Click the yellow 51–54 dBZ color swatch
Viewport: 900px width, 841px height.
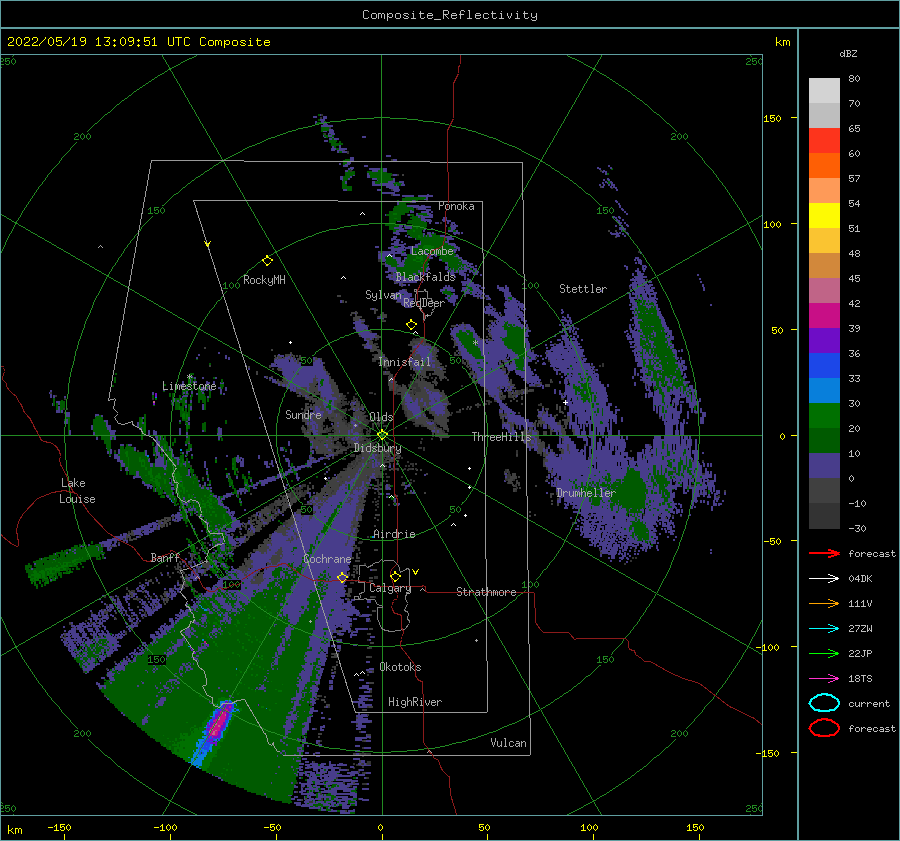[824, 216]
